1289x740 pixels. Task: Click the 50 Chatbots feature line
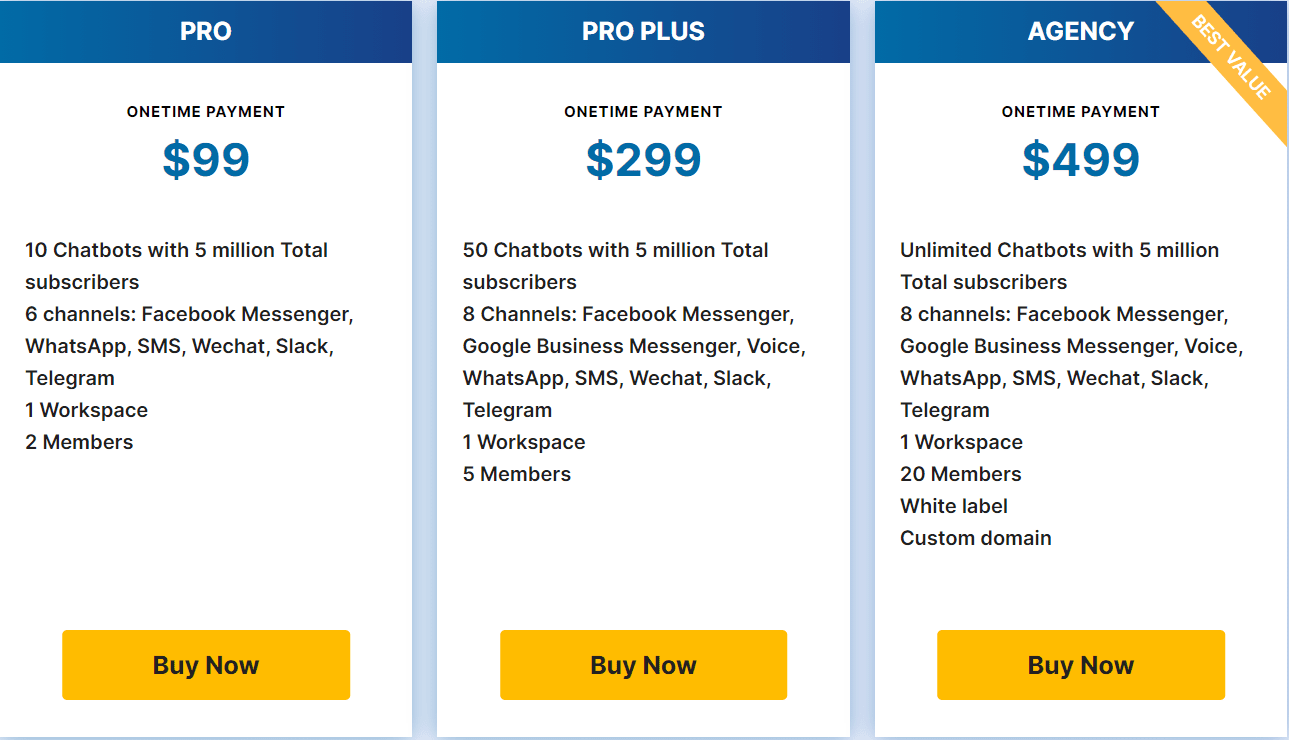(614, 250)
